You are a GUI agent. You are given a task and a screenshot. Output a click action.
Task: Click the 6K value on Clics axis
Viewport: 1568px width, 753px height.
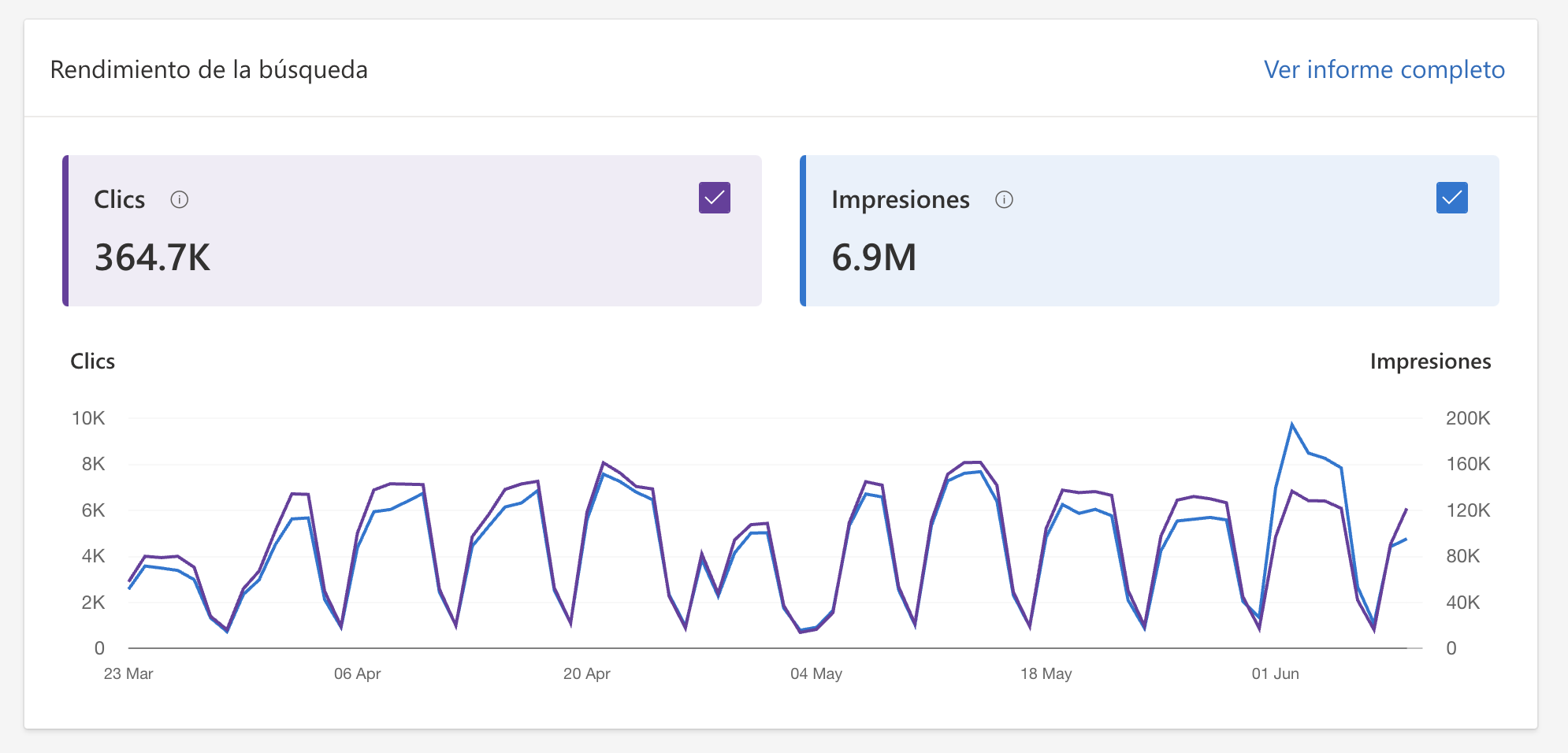tap(93, 510)
